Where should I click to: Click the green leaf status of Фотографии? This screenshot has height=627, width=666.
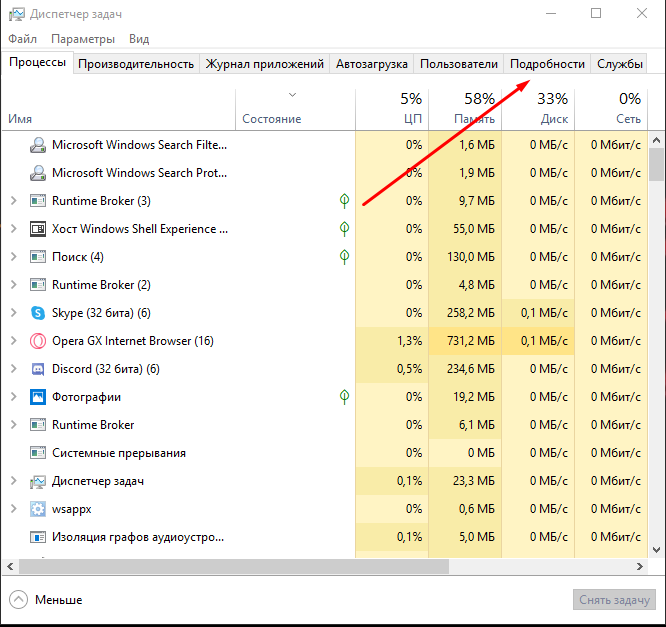tap(344, 397)
